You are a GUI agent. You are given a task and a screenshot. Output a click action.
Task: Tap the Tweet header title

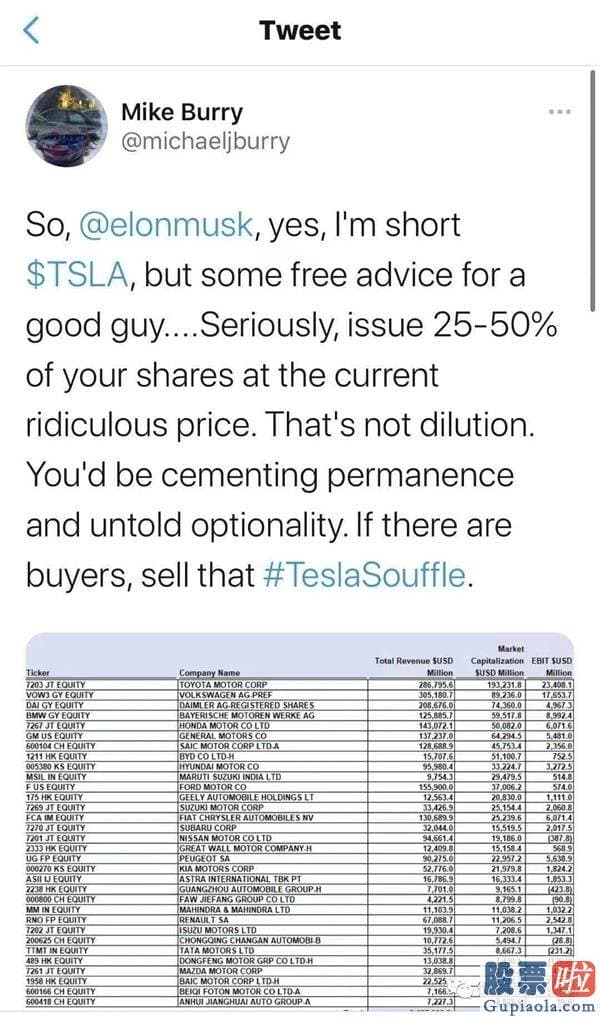(300, 30)
